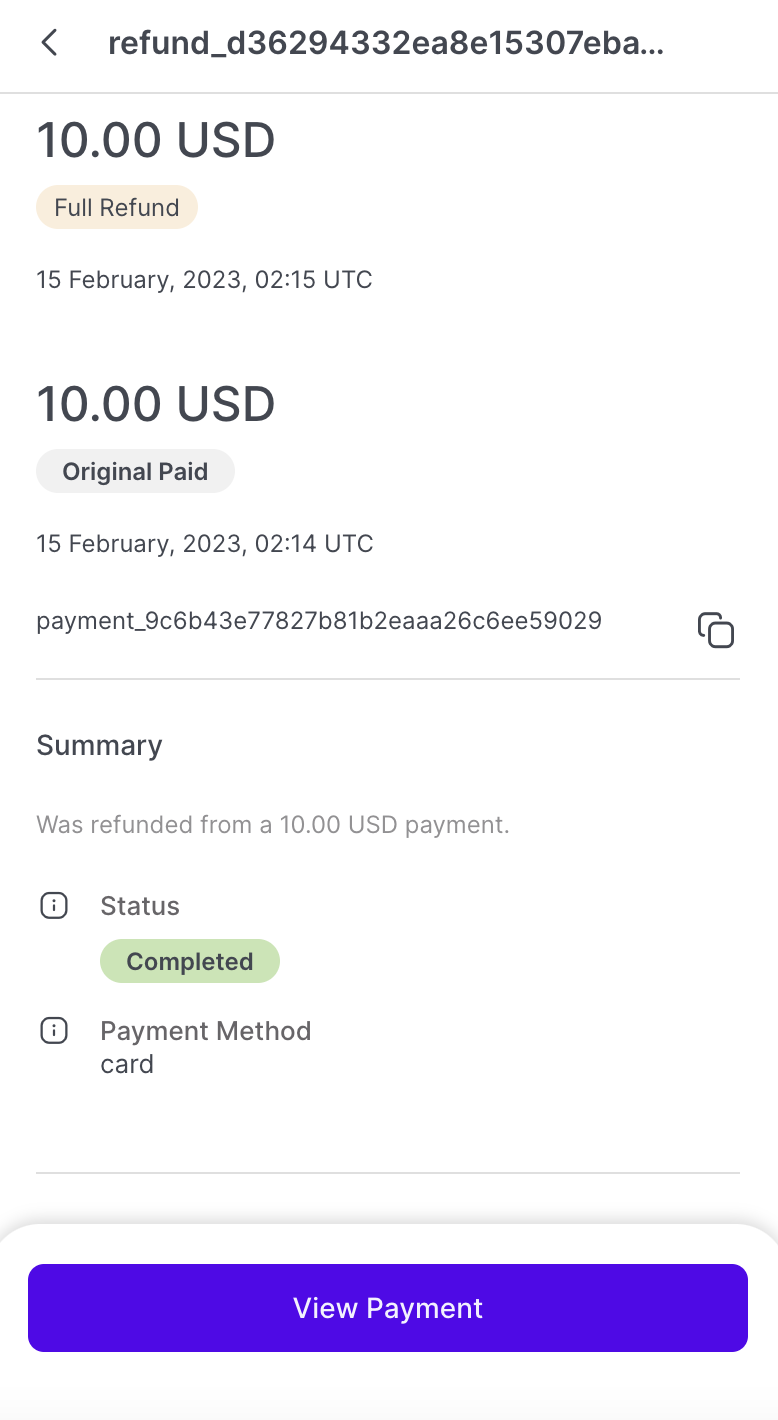
Task: Click the refund ID title in header
Action: pos(386,44)
